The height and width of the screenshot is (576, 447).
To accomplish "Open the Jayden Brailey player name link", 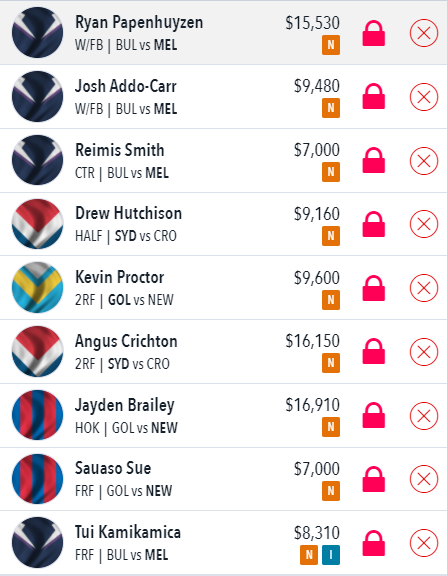I will point(125,405).
